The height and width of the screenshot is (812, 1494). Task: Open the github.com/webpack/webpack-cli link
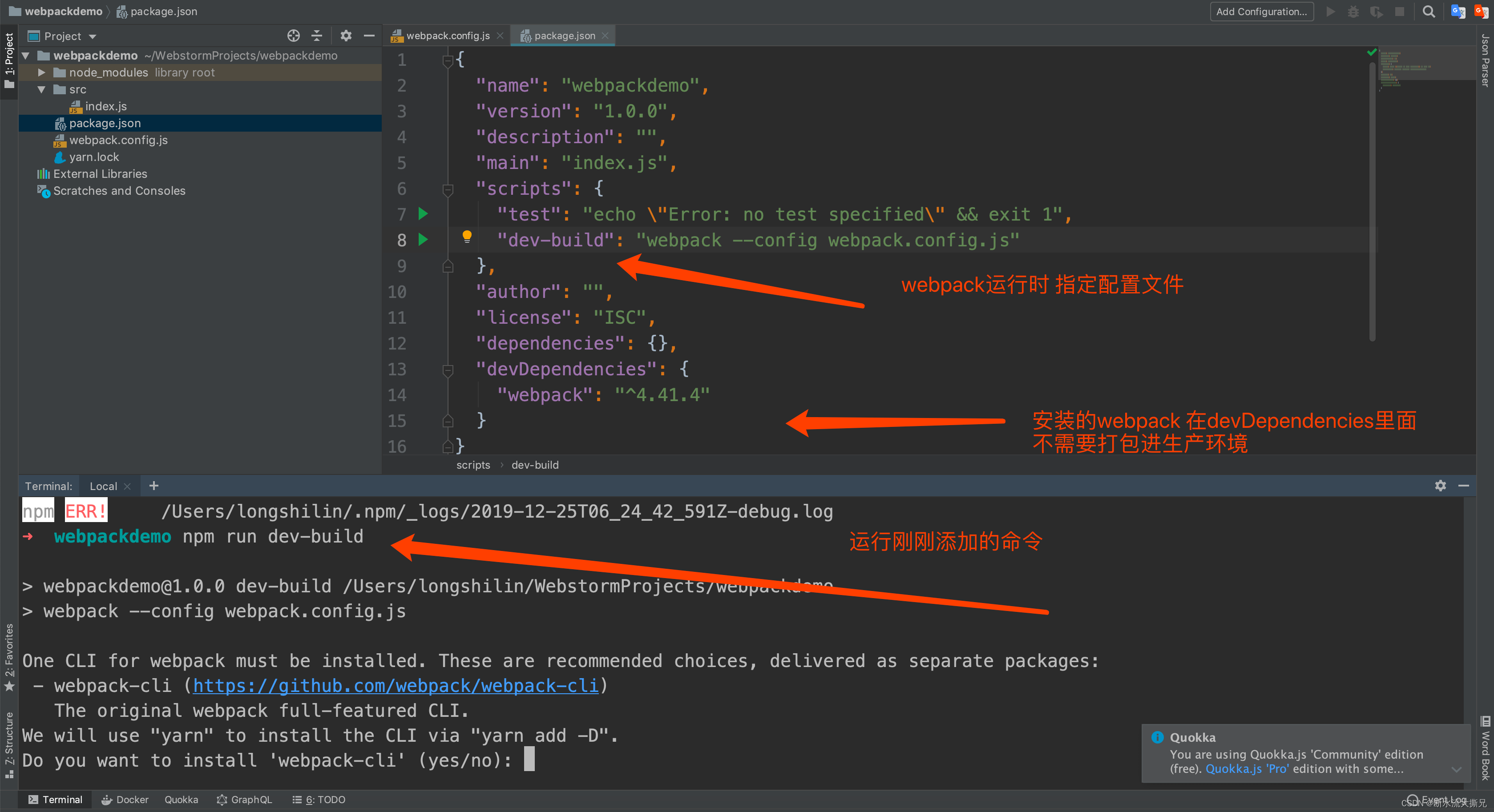point(396,686)
